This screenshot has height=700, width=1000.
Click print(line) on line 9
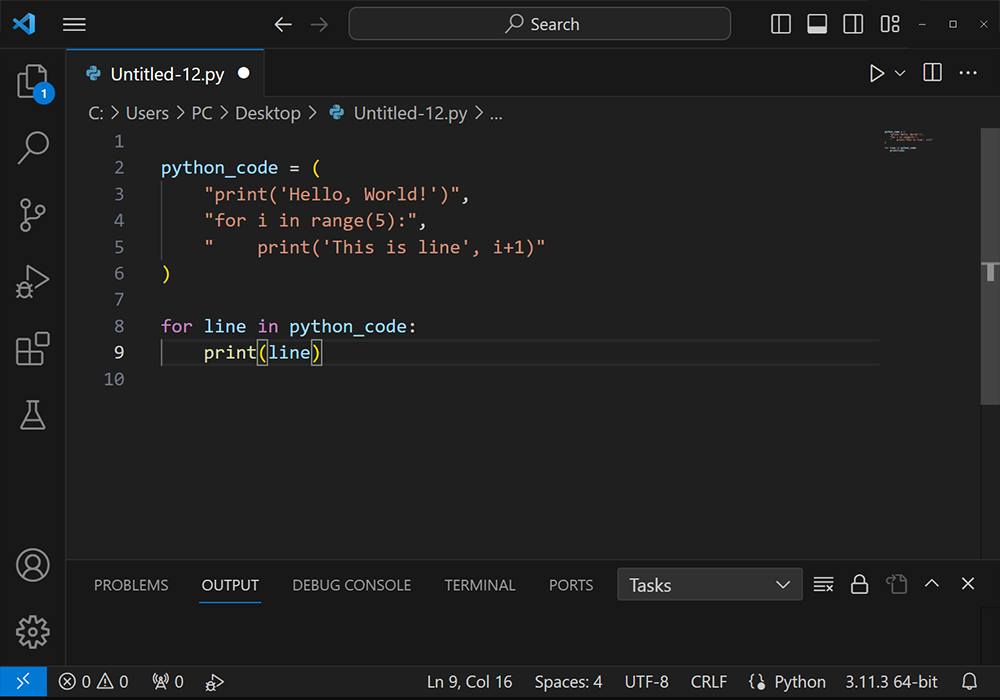coord(263,353)
